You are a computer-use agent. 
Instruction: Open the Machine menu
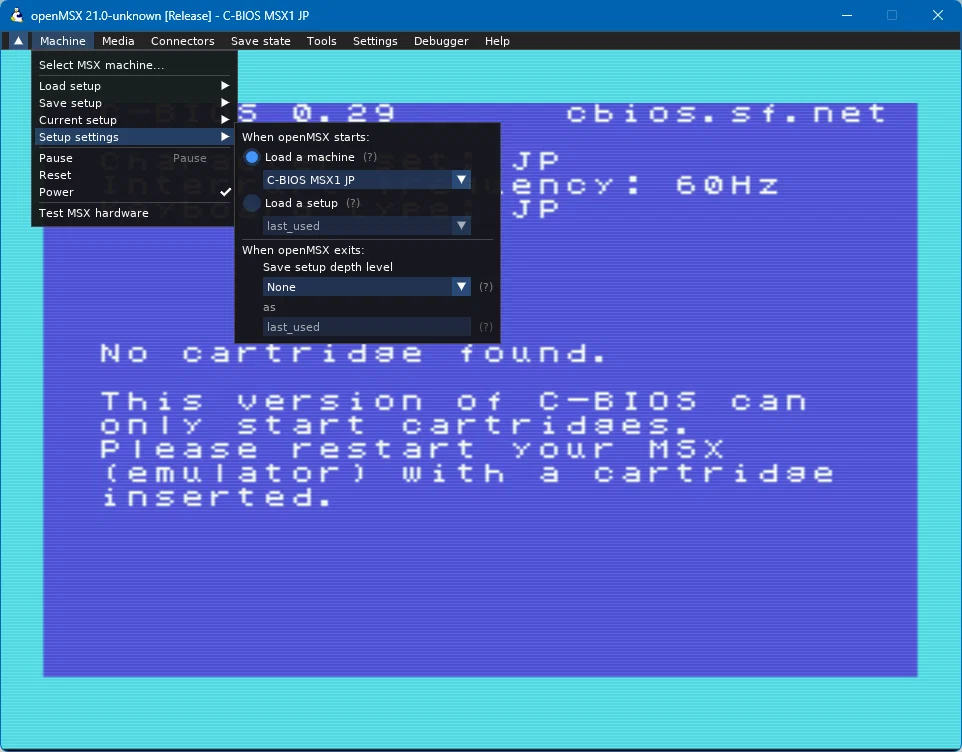63,40
